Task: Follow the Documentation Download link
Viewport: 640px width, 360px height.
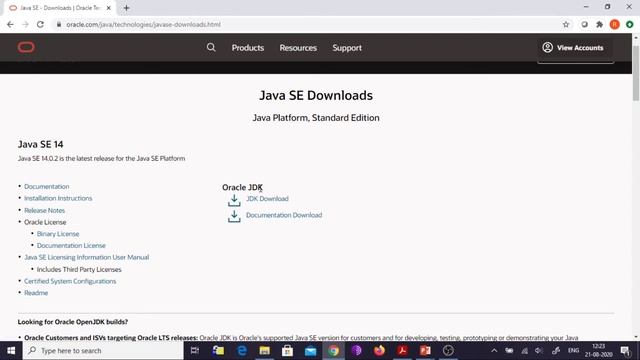Action: point(284,215)
